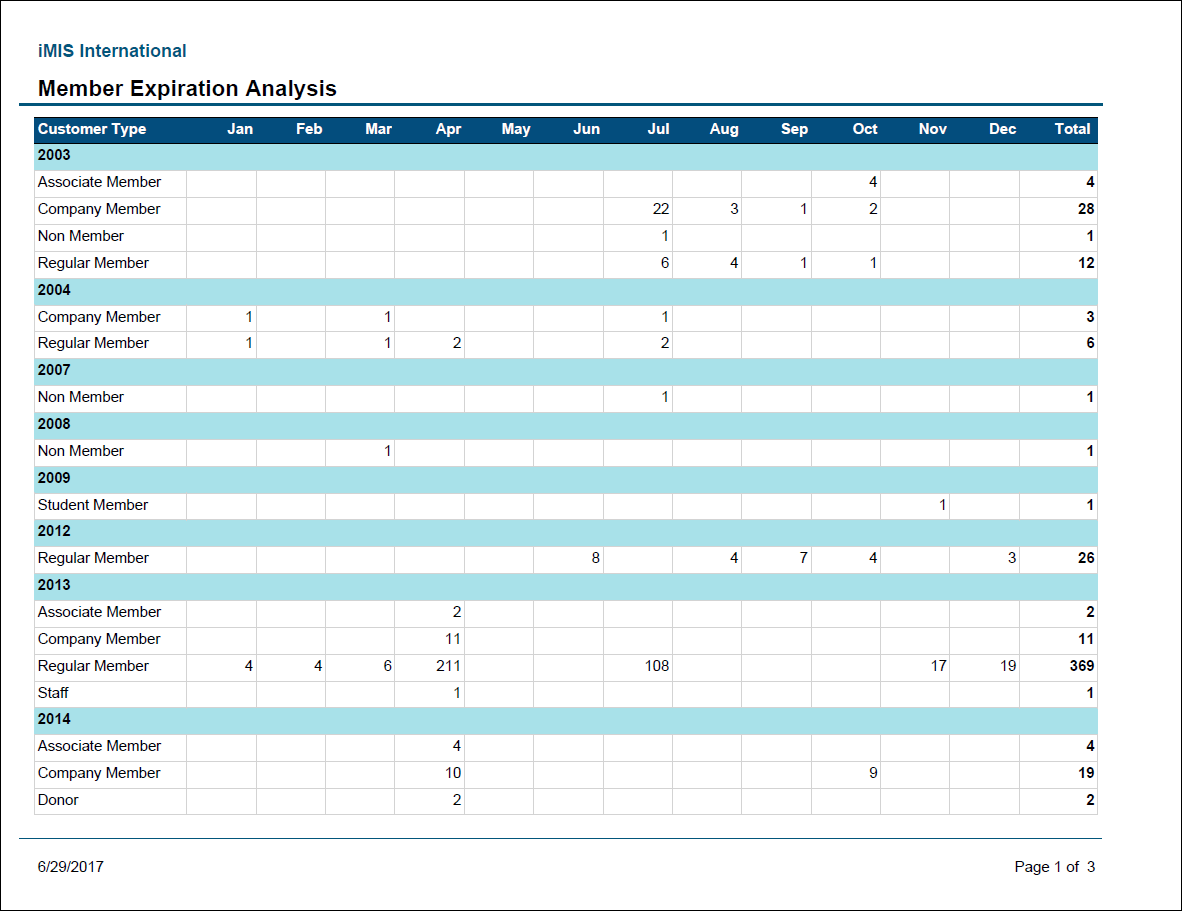Click the Page 1 of 3 footer label
Image resolution: width=1182 pixels, height=911 pixels.
tap(1053, 867)
